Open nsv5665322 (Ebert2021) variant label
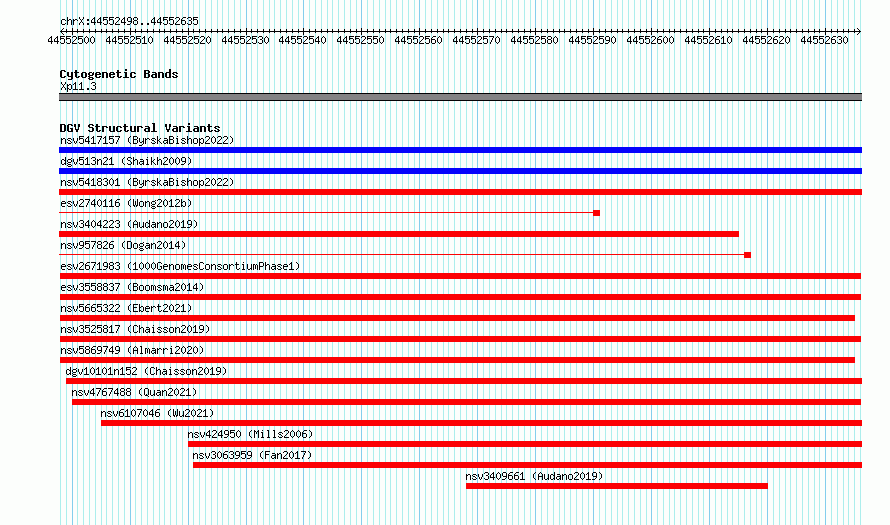The width and height of the screenshot is (890, 525). pyautogui.click(x=126, y=308)
